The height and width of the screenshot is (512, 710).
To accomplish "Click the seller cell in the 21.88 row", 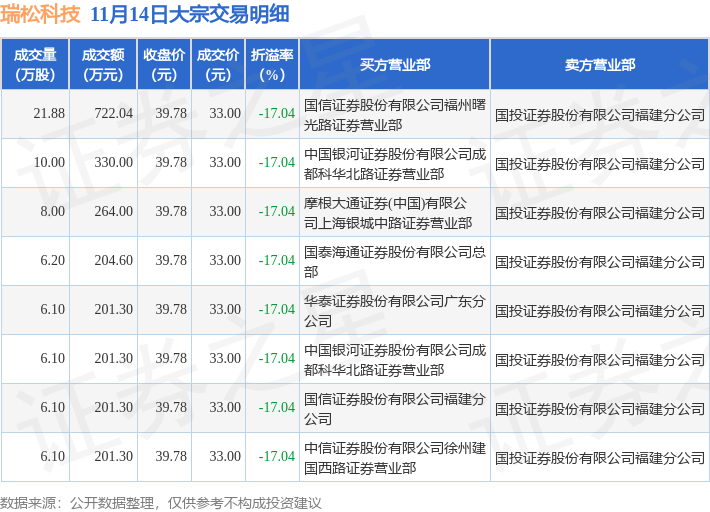I will pyautogui.click(x=600, y=115).
